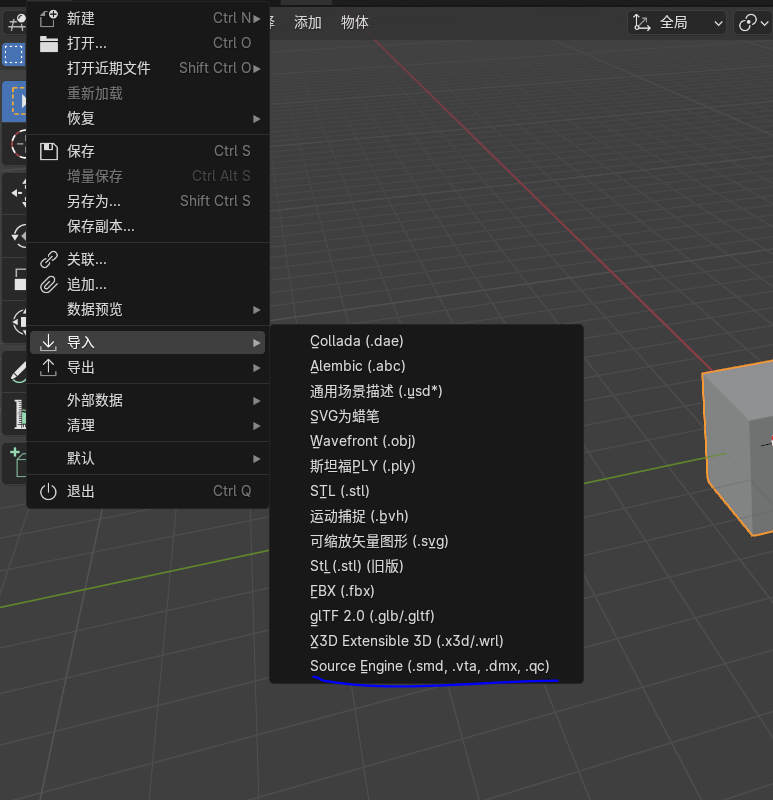Open the pivot point icon dropdown

(x=754, y=23)
